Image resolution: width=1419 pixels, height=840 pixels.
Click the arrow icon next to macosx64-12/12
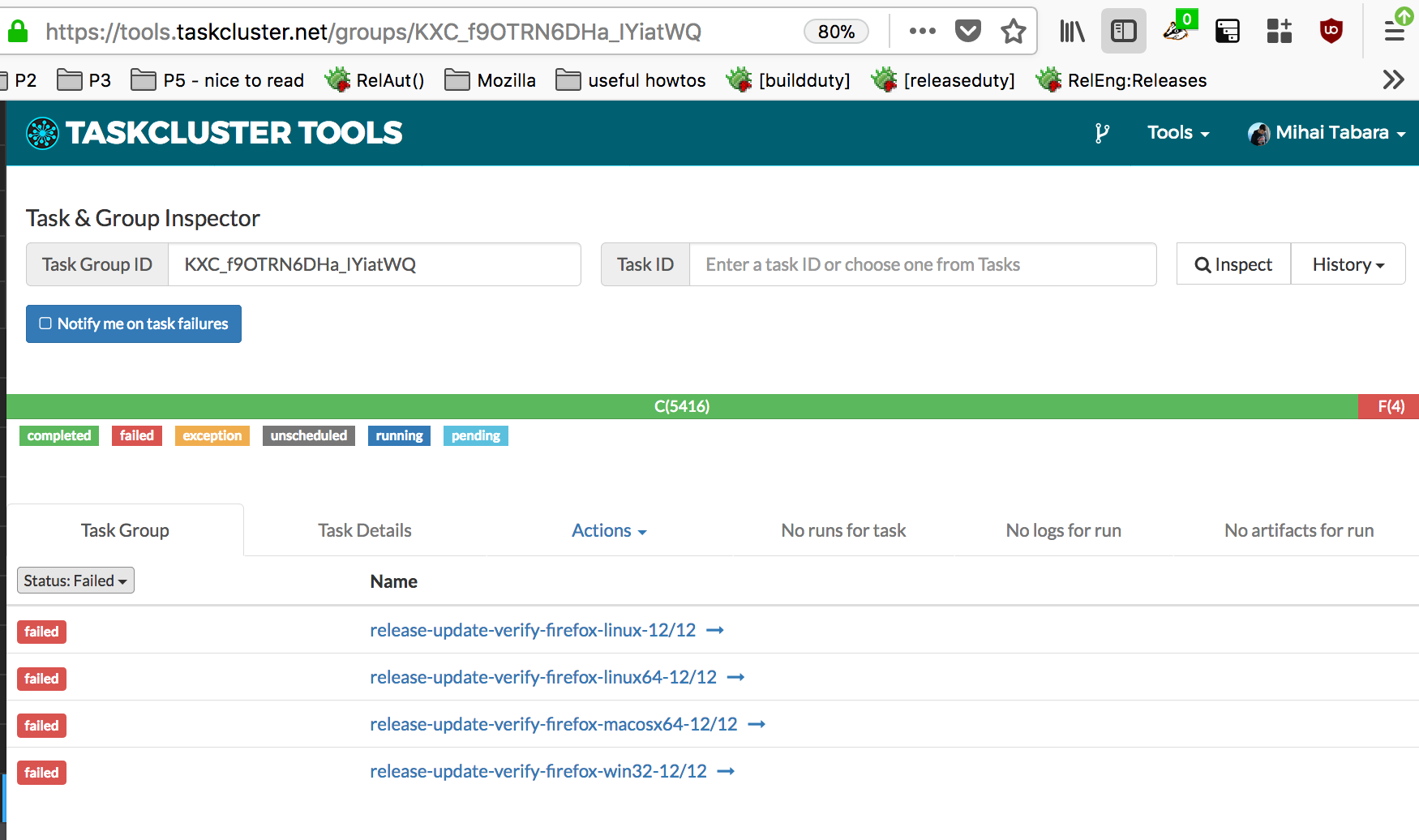pos(757,724)
